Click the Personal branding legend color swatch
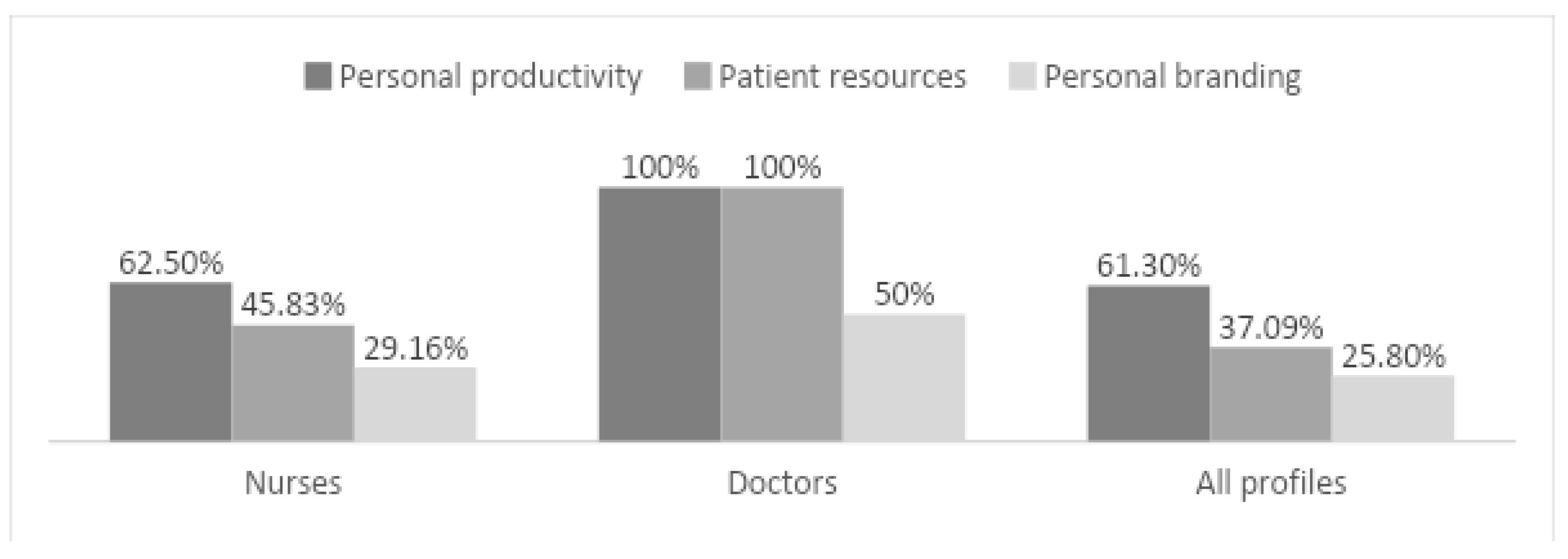Image resolution: width=1568 pixels, height=559 pixels. [1022, 77]
